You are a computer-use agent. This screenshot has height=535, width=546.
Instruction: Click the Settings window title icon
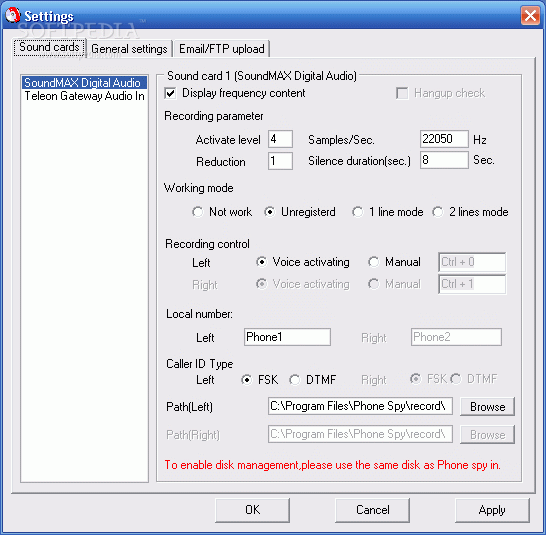click(x=13, y=15)
